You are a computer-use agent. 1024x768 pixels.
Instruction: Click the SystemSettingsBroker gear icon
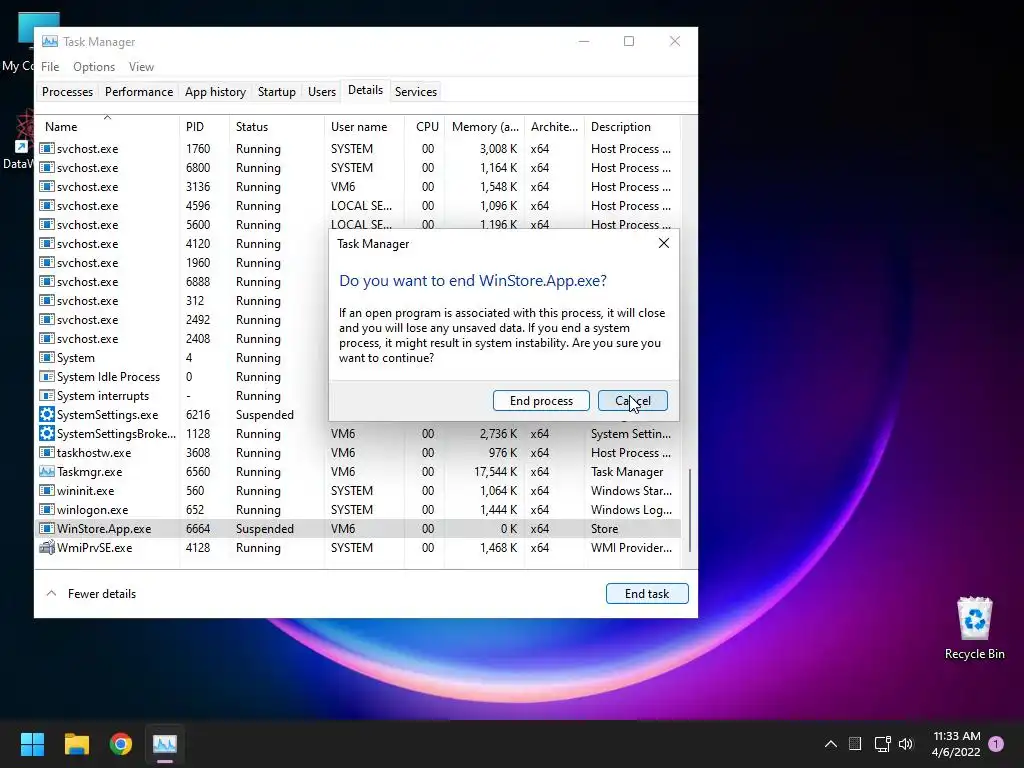pyautogui.click(x=46, y=434)
